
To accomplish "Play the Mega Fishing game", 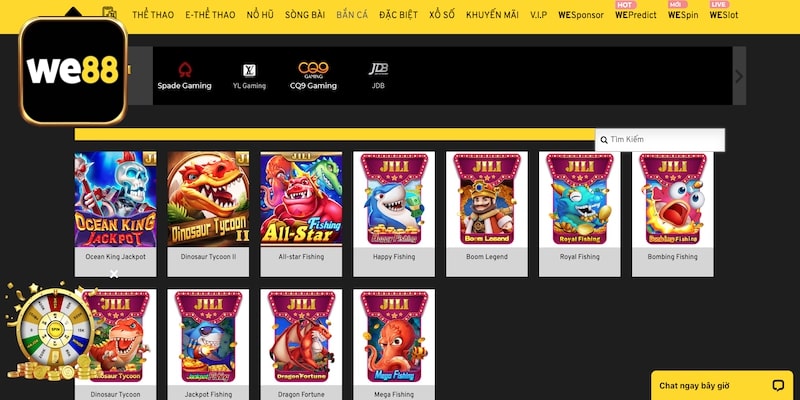I will [x=394, y=344].
